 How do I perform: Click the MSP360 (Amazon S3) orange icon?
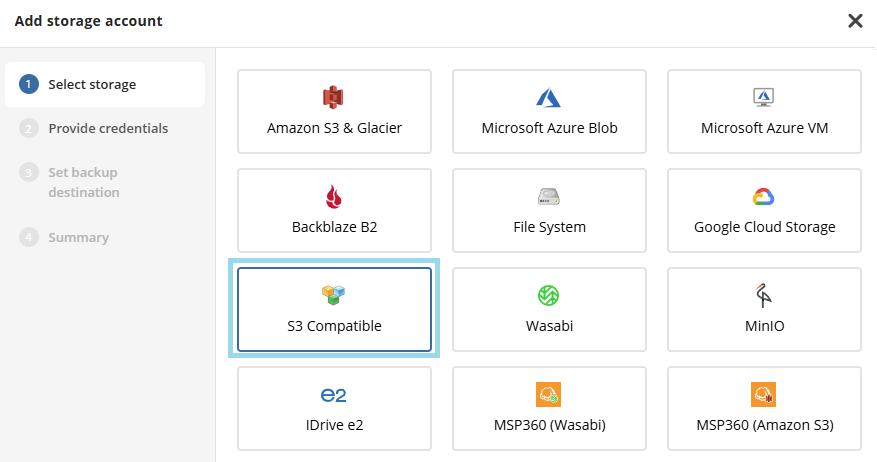pyautogui.click(x=764, y=394)
